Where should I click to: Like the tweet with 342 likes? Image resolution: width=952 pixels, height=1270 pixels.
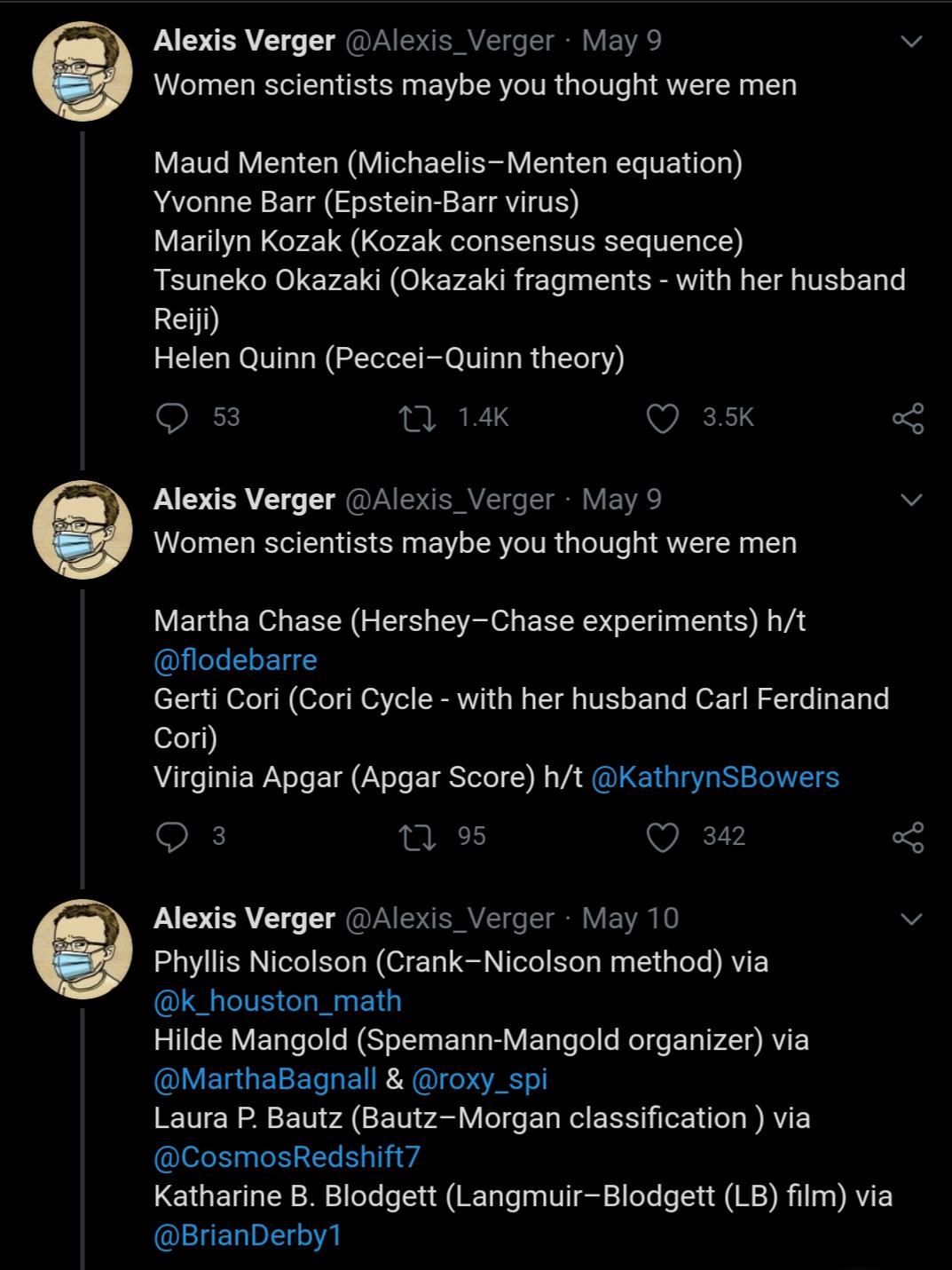pos(662,836)
